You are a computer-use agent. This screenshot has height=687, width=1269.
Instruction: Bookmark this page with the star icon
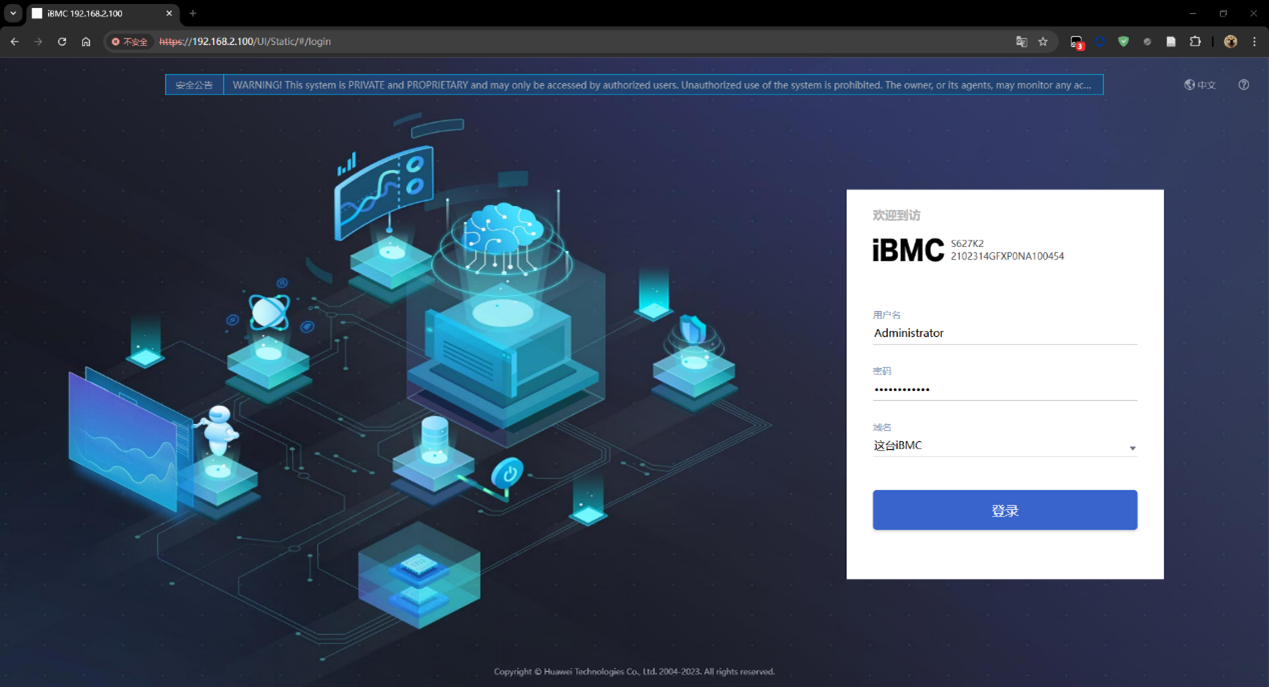[1043, 42]
